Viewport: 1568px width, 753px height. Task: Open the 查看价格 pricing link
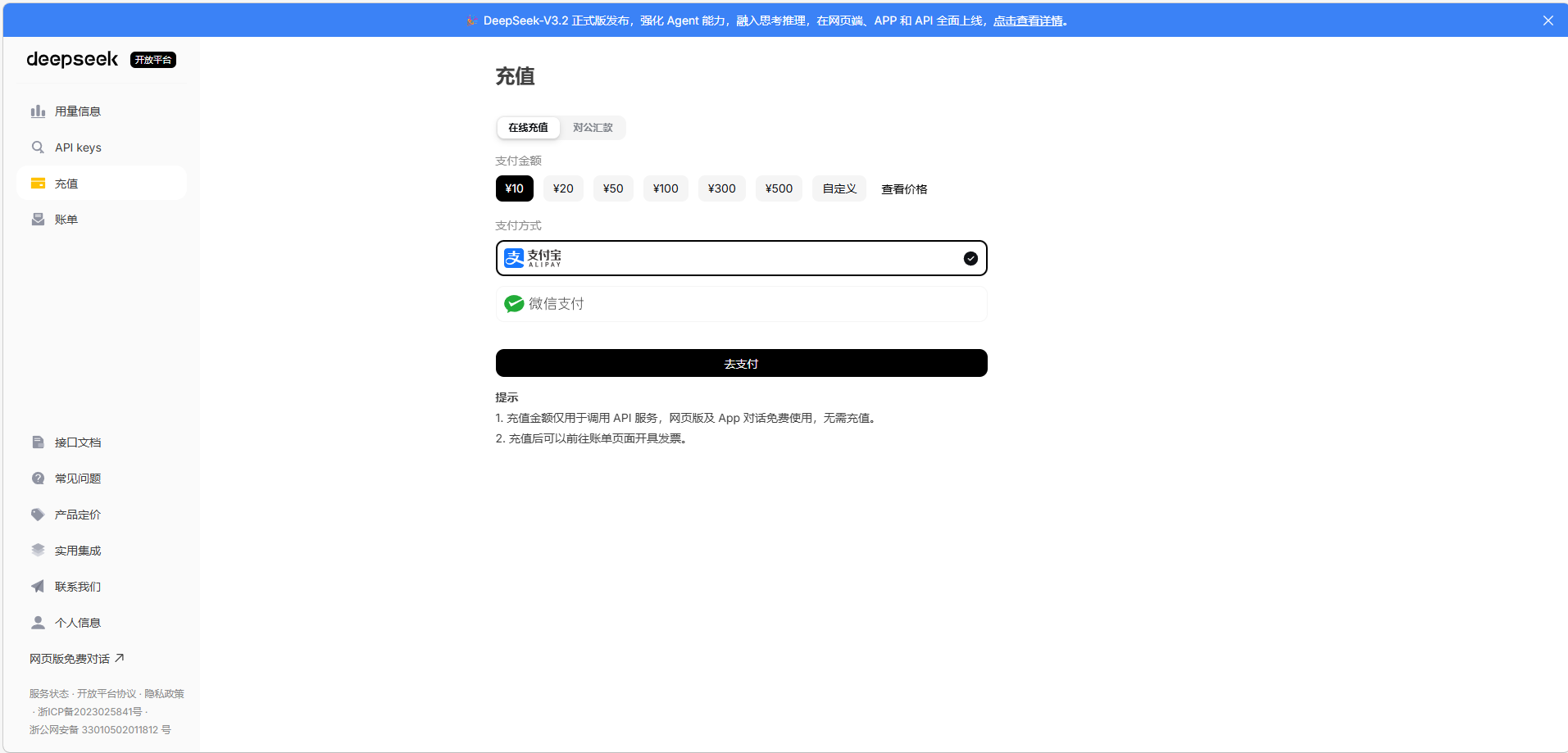pos(904,189)
